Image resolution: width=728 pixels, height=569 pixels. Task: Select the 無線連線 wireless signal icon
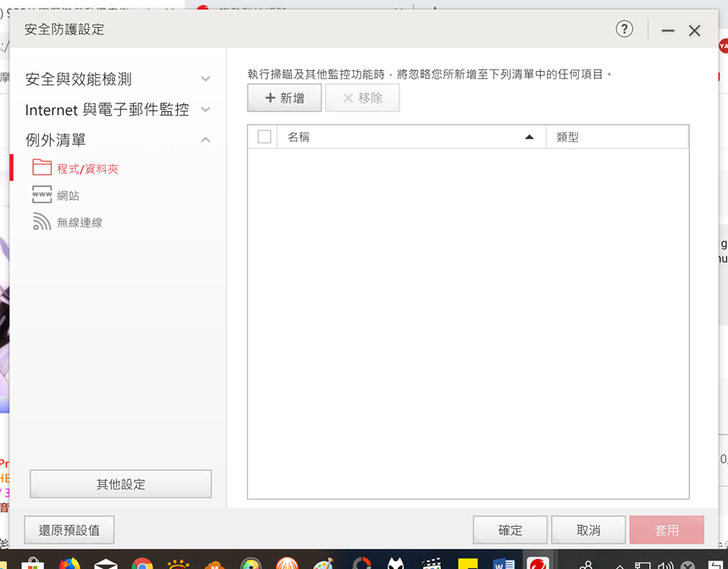(x=42, y=221)
